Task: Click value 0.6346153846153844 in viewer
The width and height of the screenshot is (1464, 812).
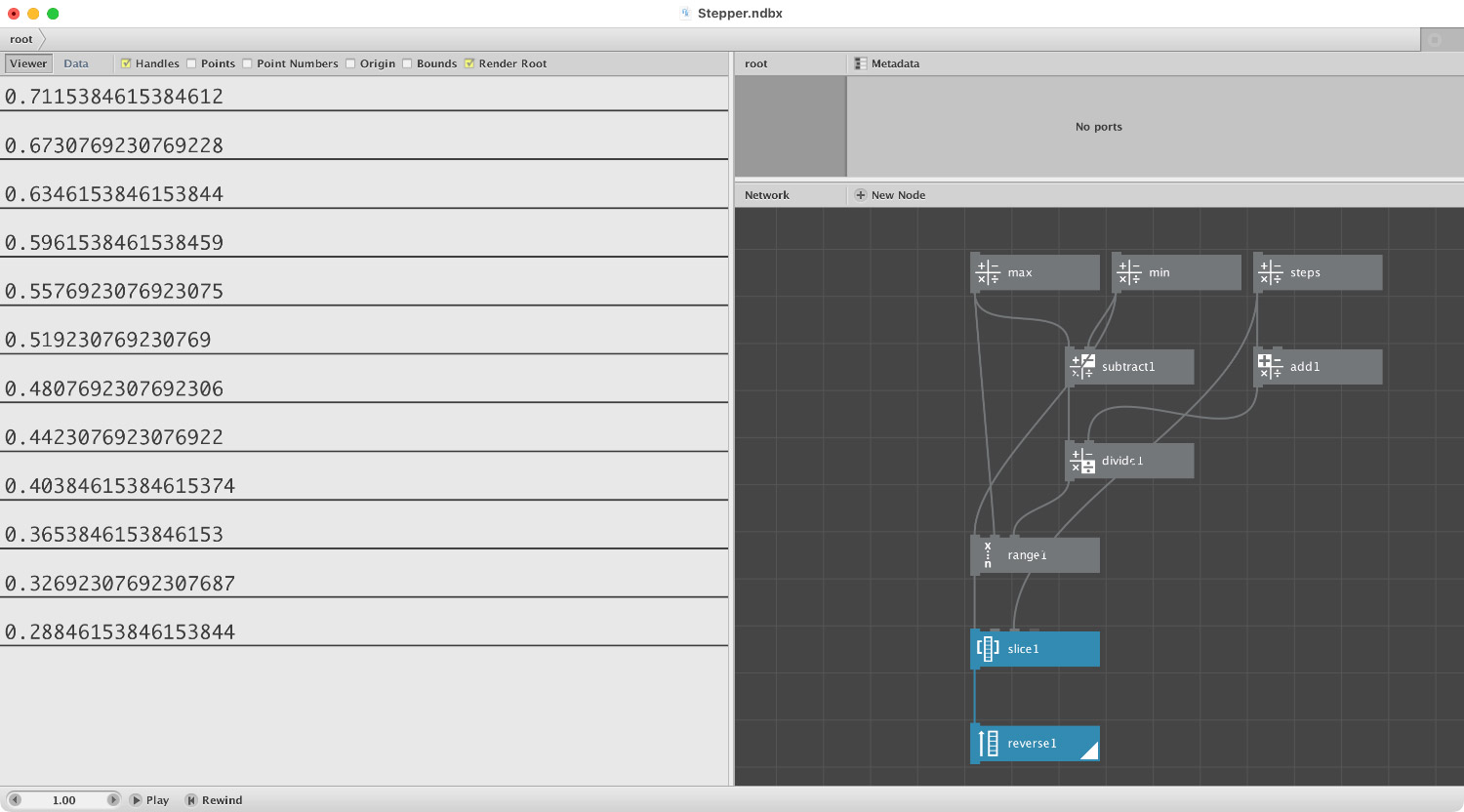Action: 114,194
